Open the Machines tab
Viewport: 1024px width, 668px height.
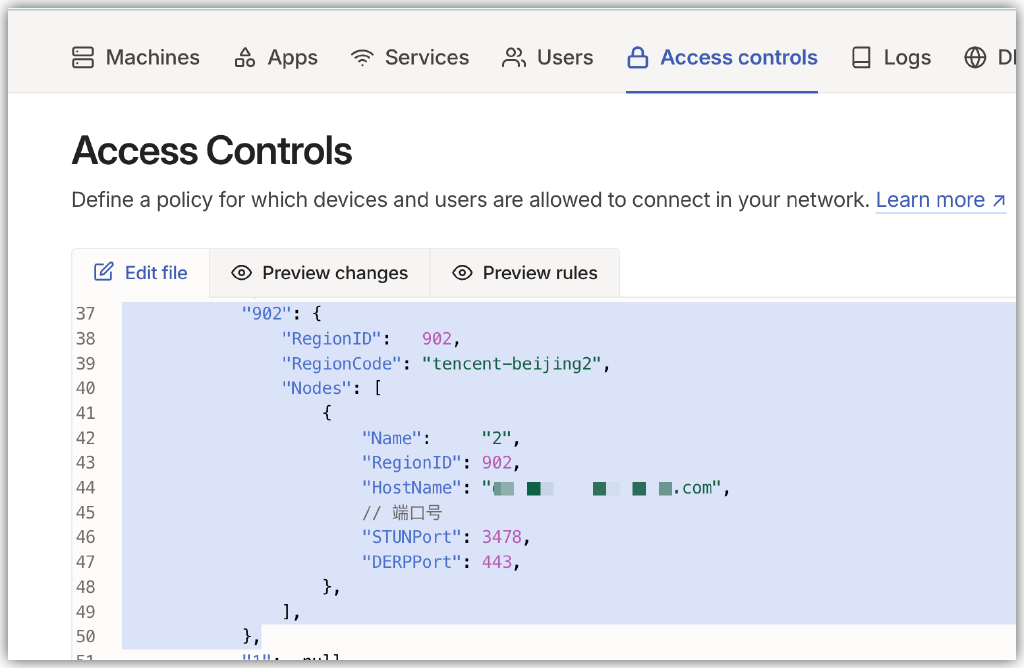tap(152, 58)
